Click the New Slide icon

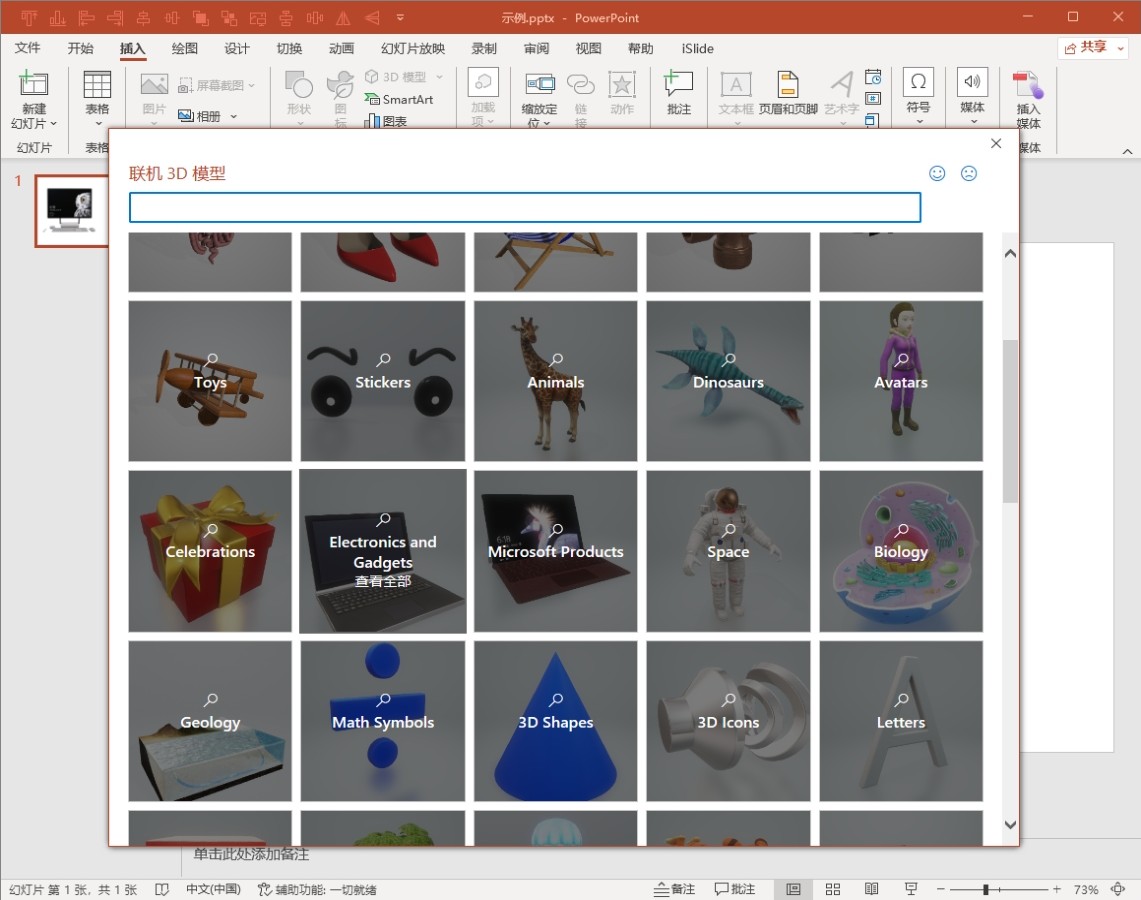[x=34, y=86]
